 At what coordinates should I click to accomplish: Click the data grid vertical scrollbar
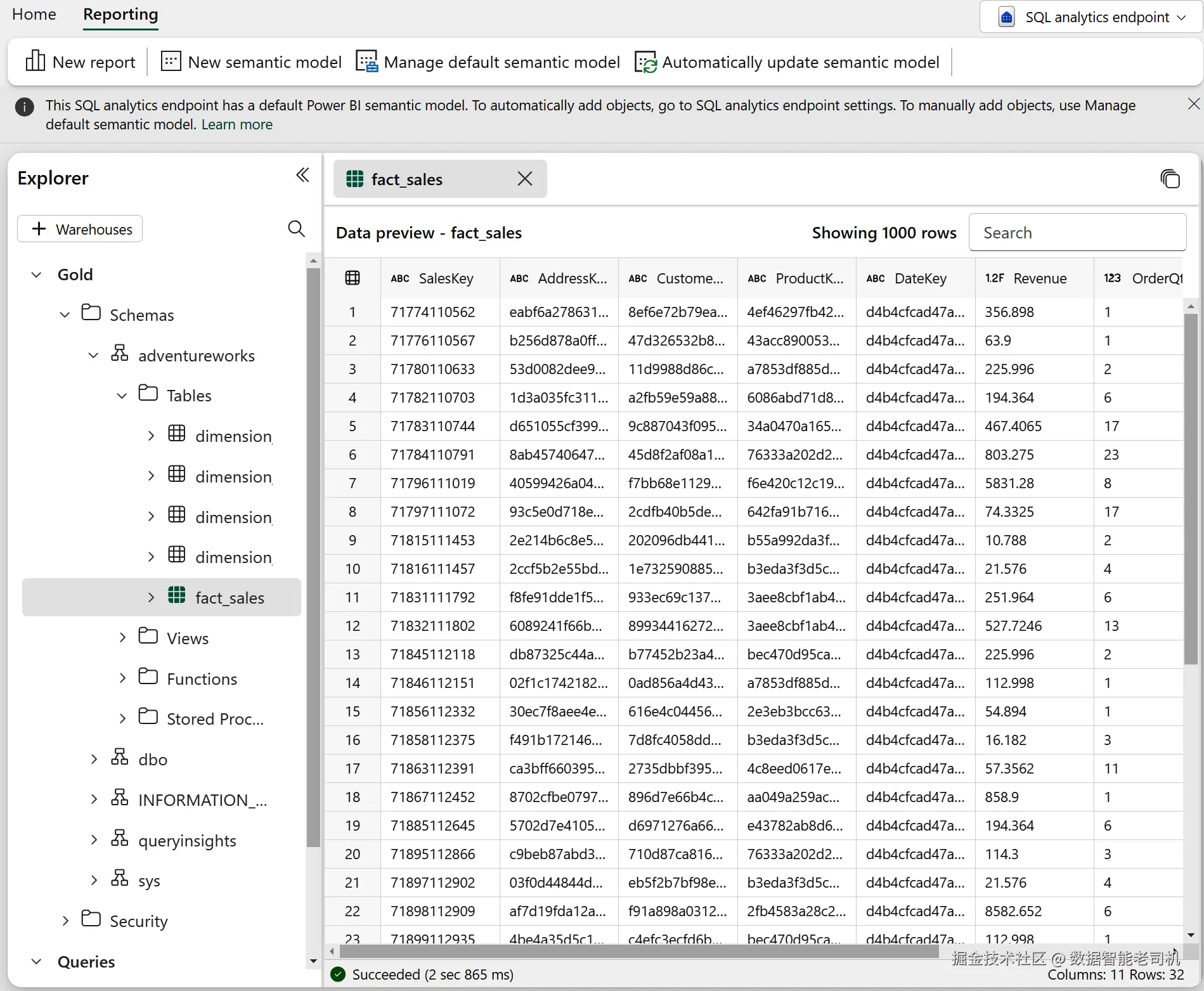pos(1190,488)
